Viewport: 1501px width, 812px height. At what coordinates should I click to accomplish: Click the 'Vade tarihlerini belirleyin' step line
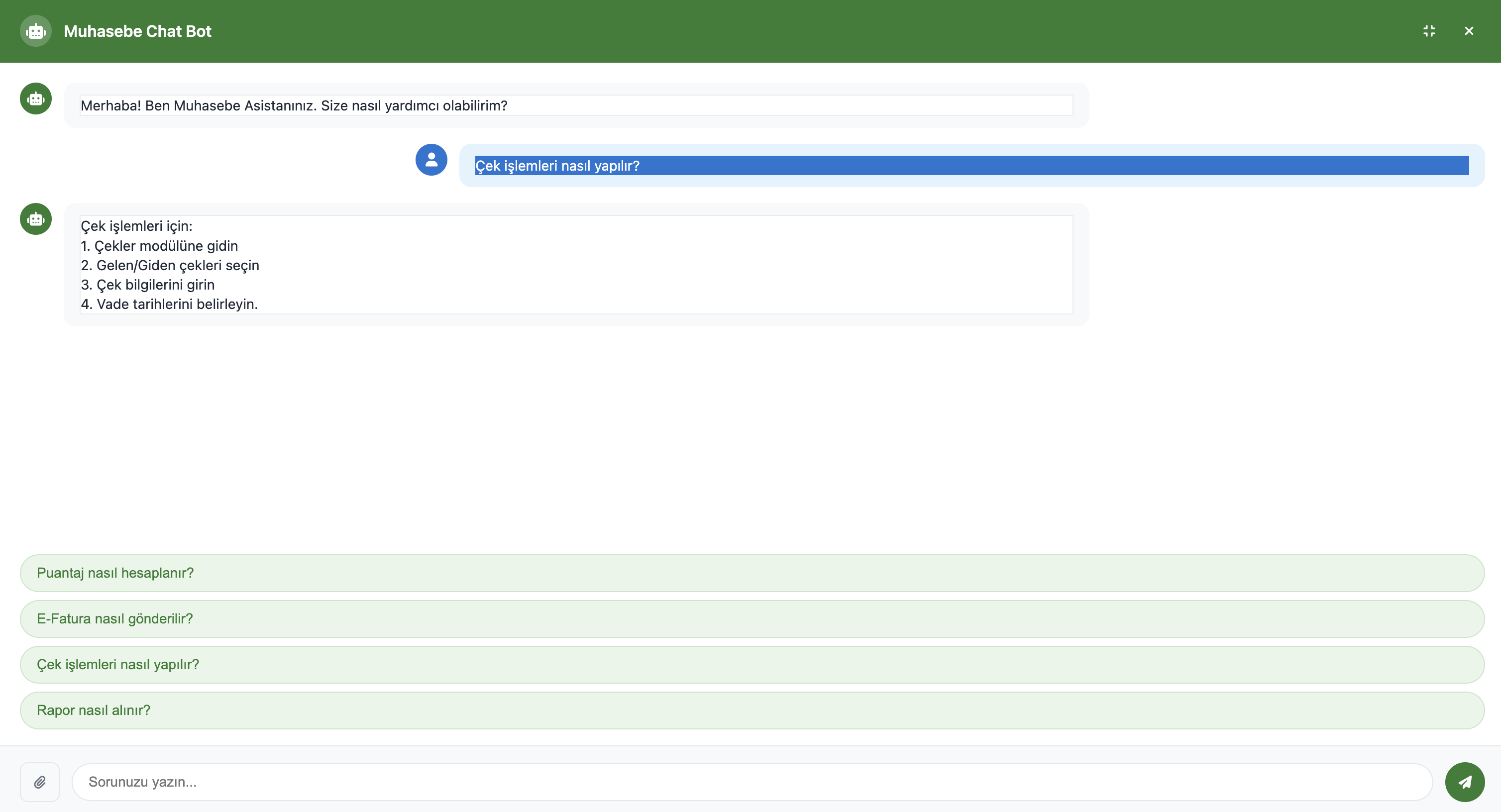click(169, 304)
